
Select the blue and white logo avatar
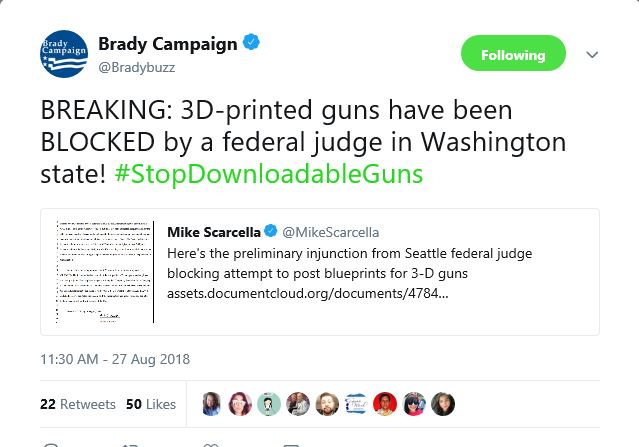pos(356,404)
